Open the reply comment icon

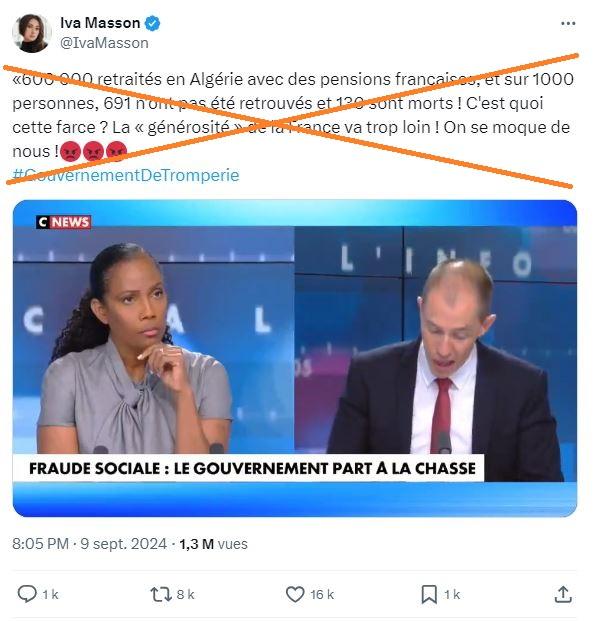27,594
